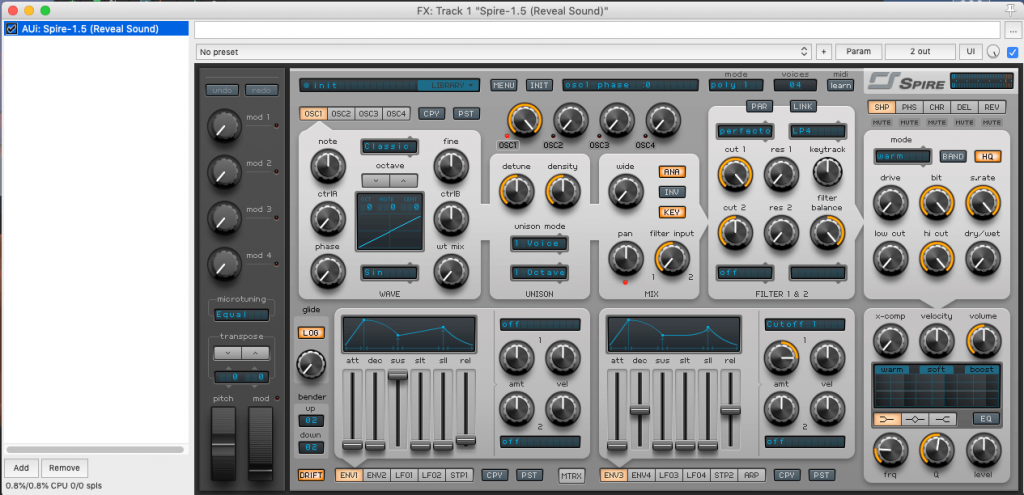Toggle the INV button in Mix

tap(671, 192)
